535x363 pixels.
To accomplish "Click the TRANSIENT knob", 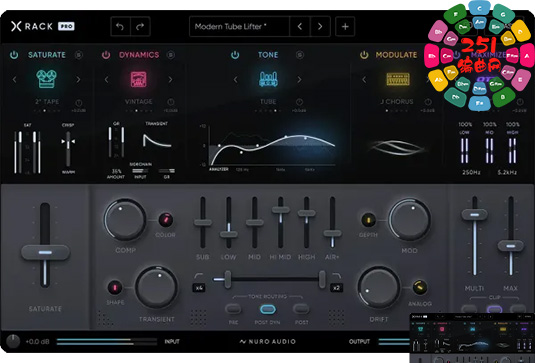I will (x=156, y=287).
